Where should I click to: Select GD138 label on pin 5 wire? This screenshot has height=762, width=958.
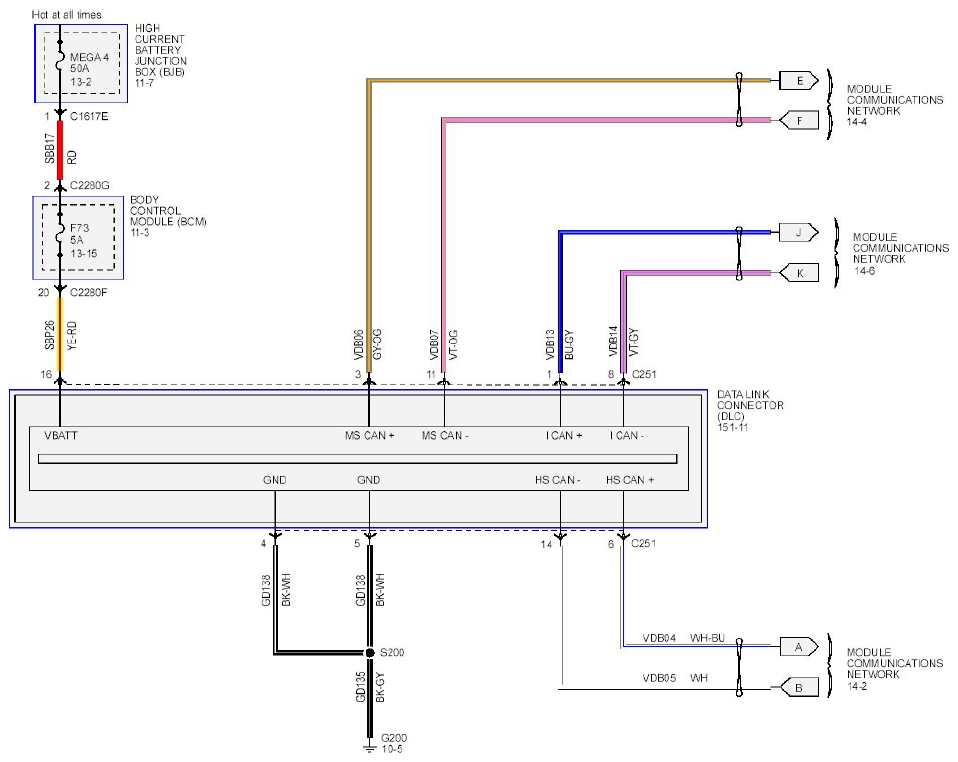(360, 590)
